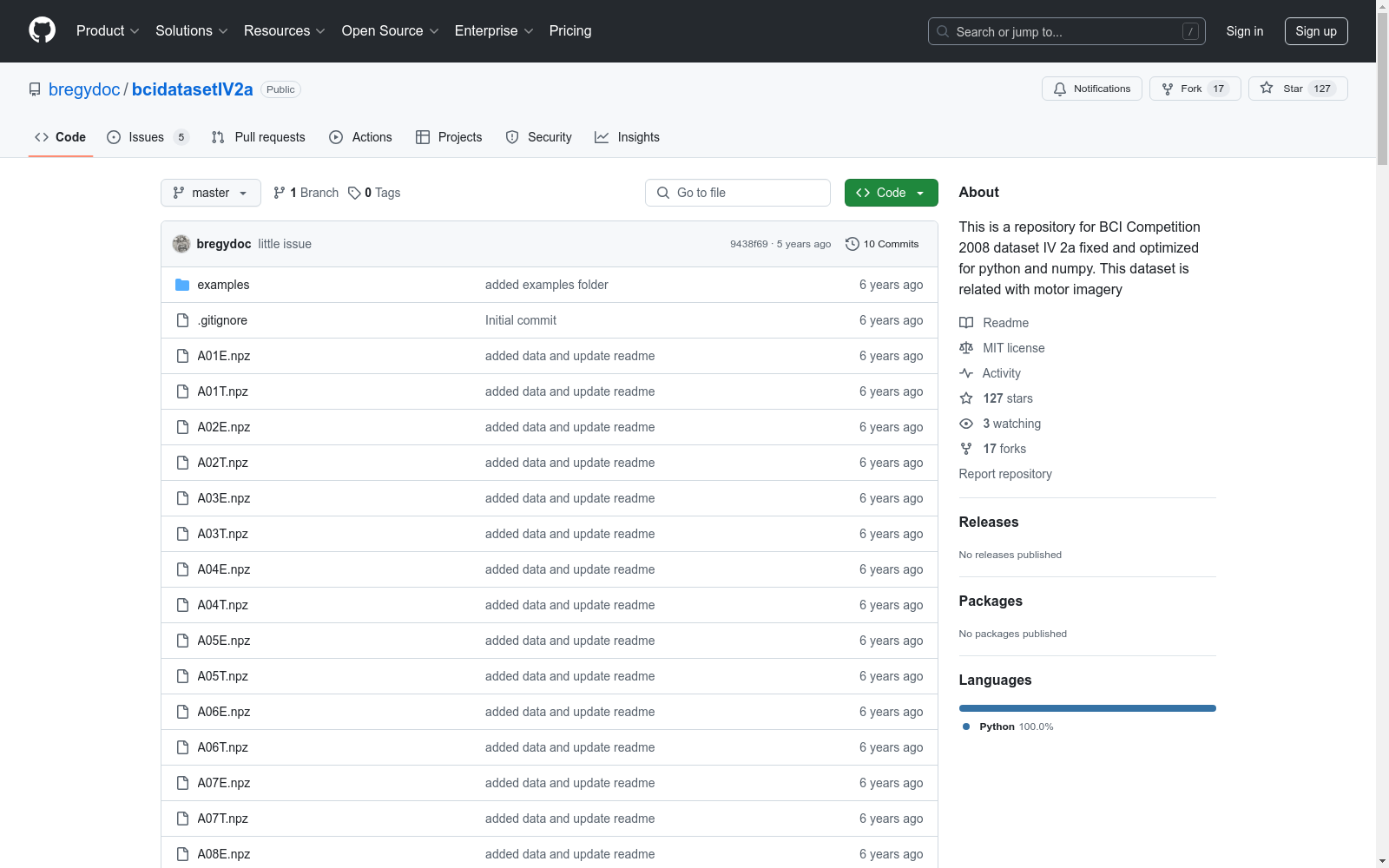Click the stars icon beside 127 stars

[x=966, y=398]
